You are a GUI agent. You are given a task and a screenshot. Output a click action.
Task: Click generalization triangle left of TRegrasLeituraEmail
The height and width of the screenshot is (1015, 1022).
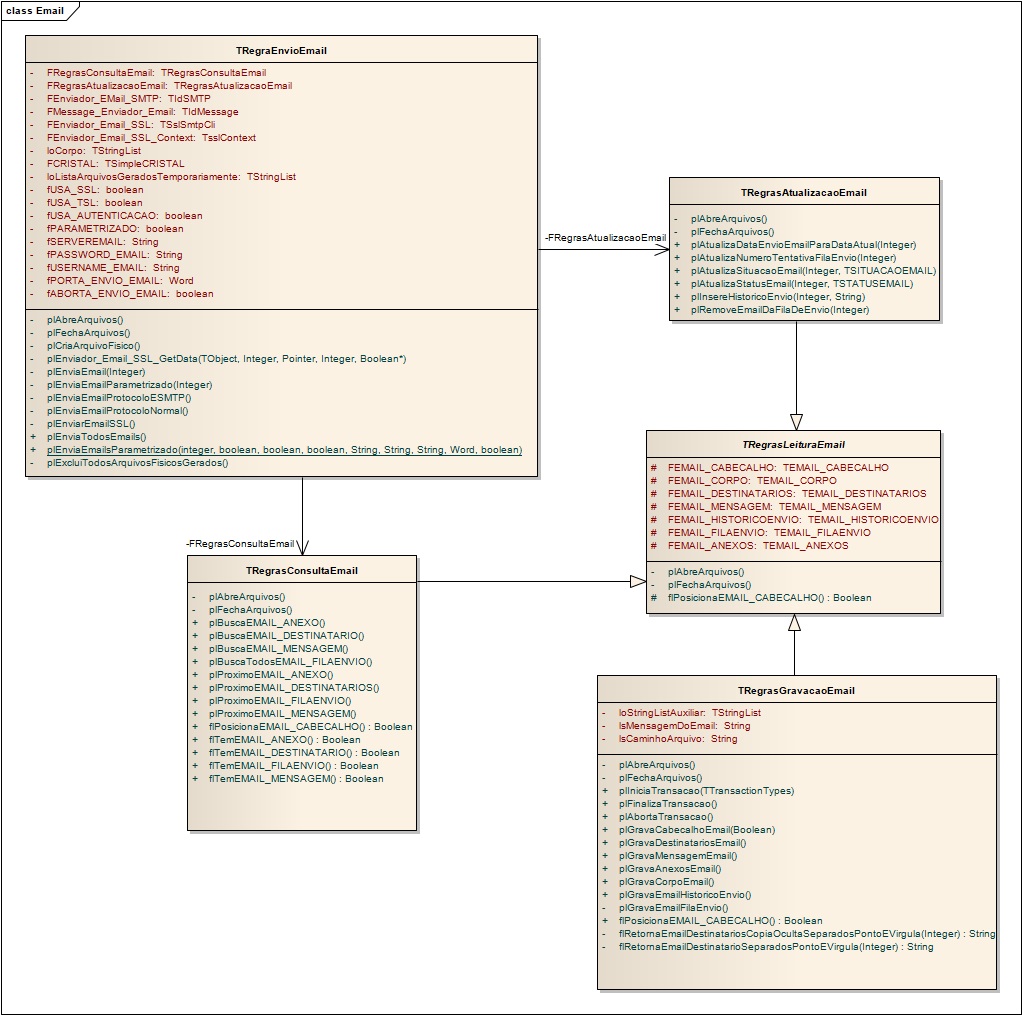[x=637, y=581]
